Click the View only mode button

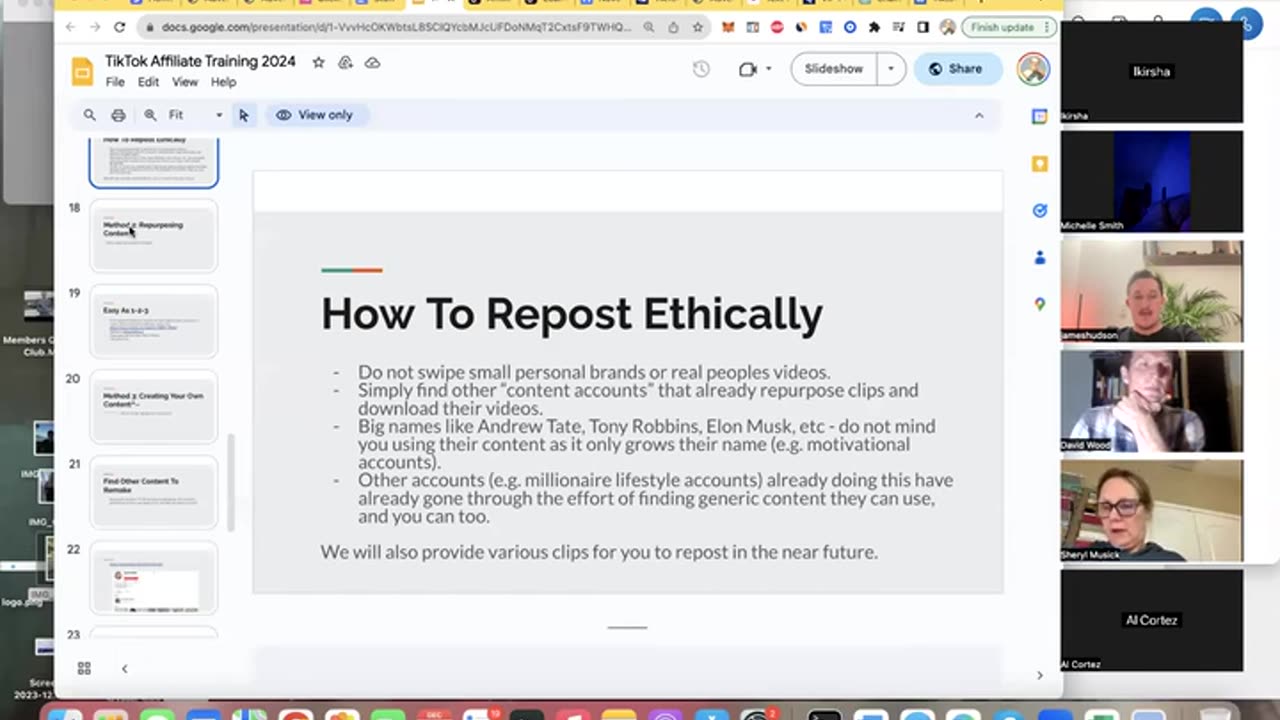tap(315, 115)
